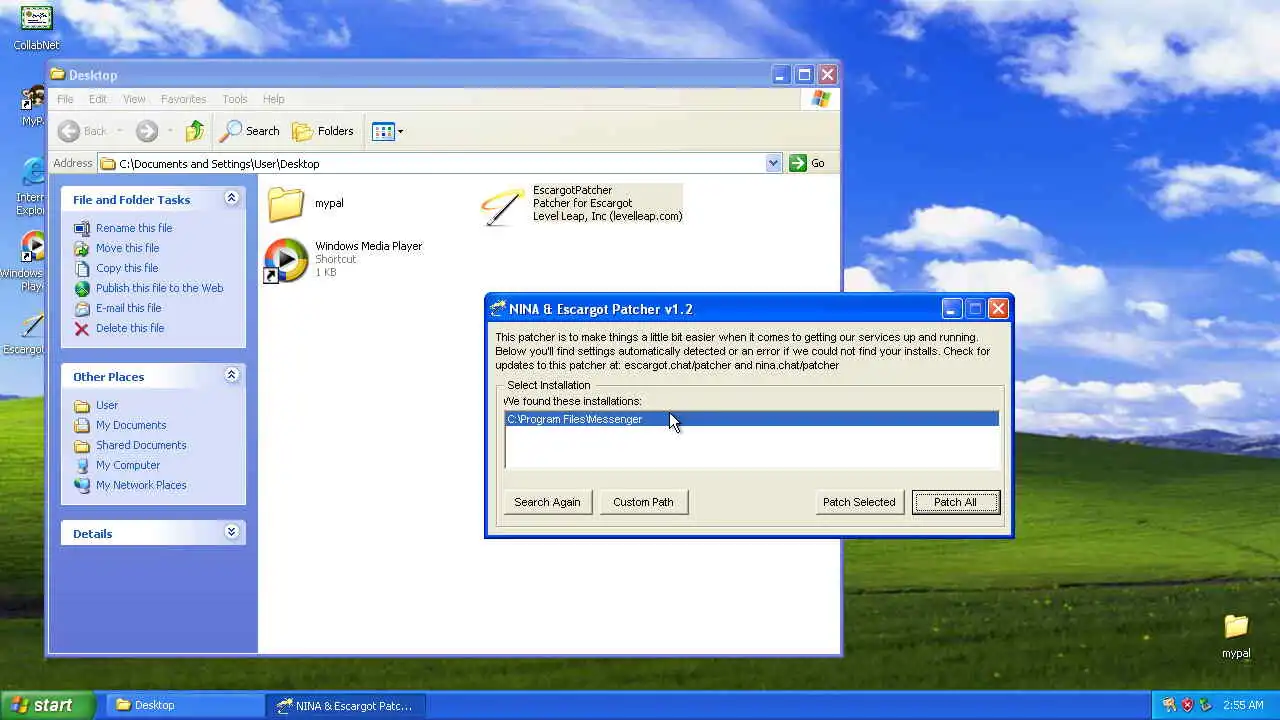This screenshot has width=1280, height=720.
Task: Click the tray icon beside the clock
Action: (x=1205, y=705)
